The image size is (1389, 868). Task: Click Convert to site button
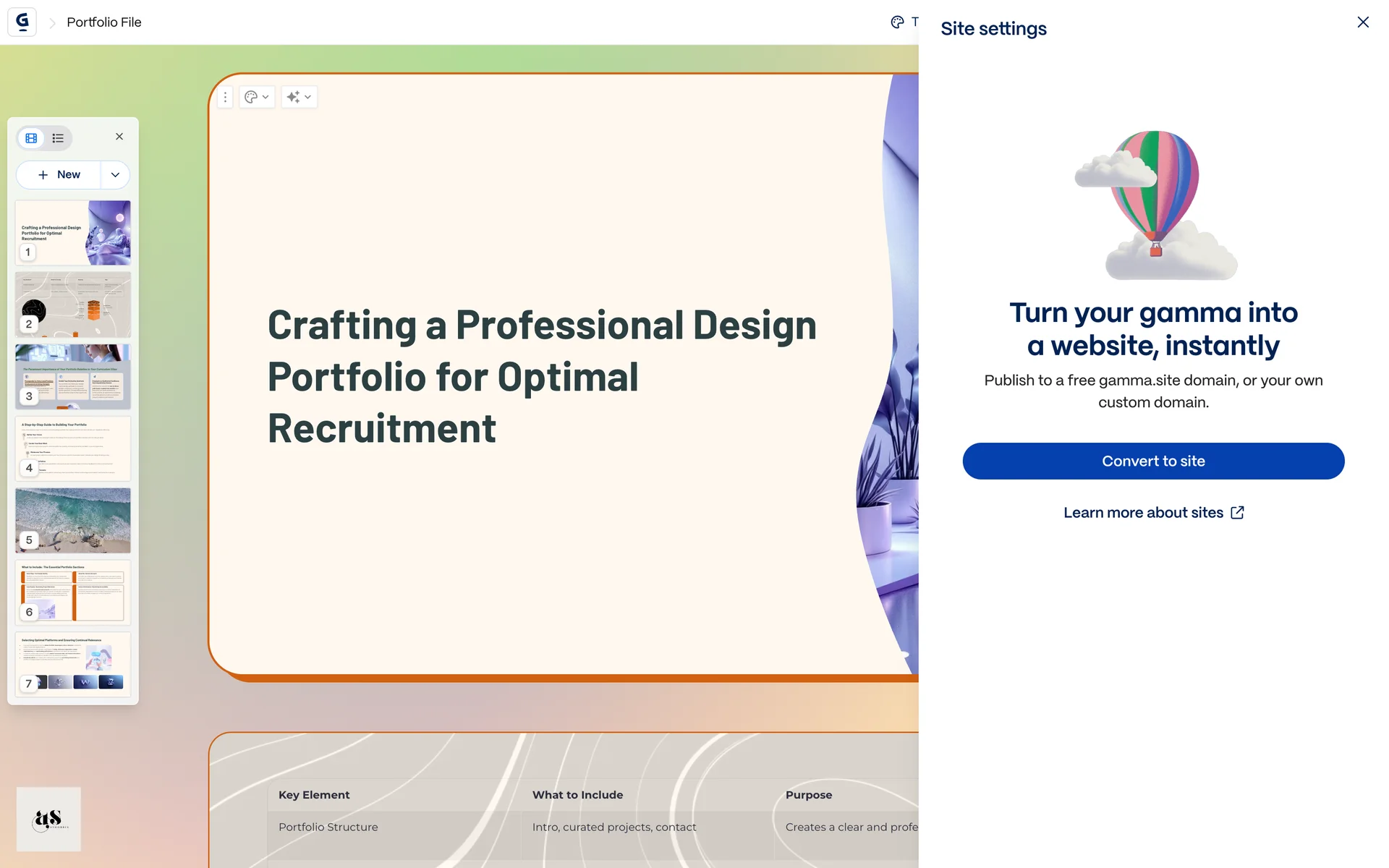coord(1153,461)
